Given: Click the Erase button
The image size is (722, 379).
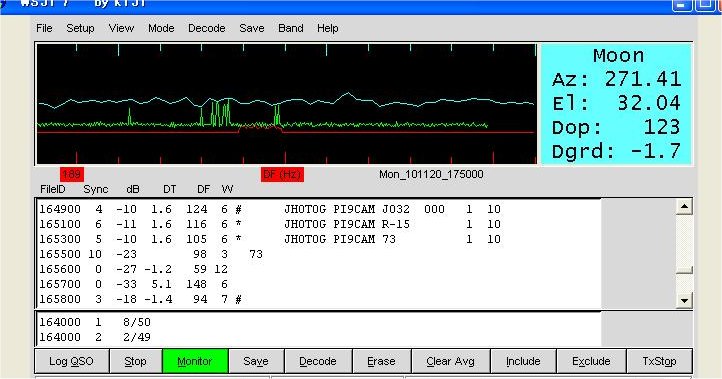Looking at the screenshot, I should pyautogui.click(x=381, y=361).
